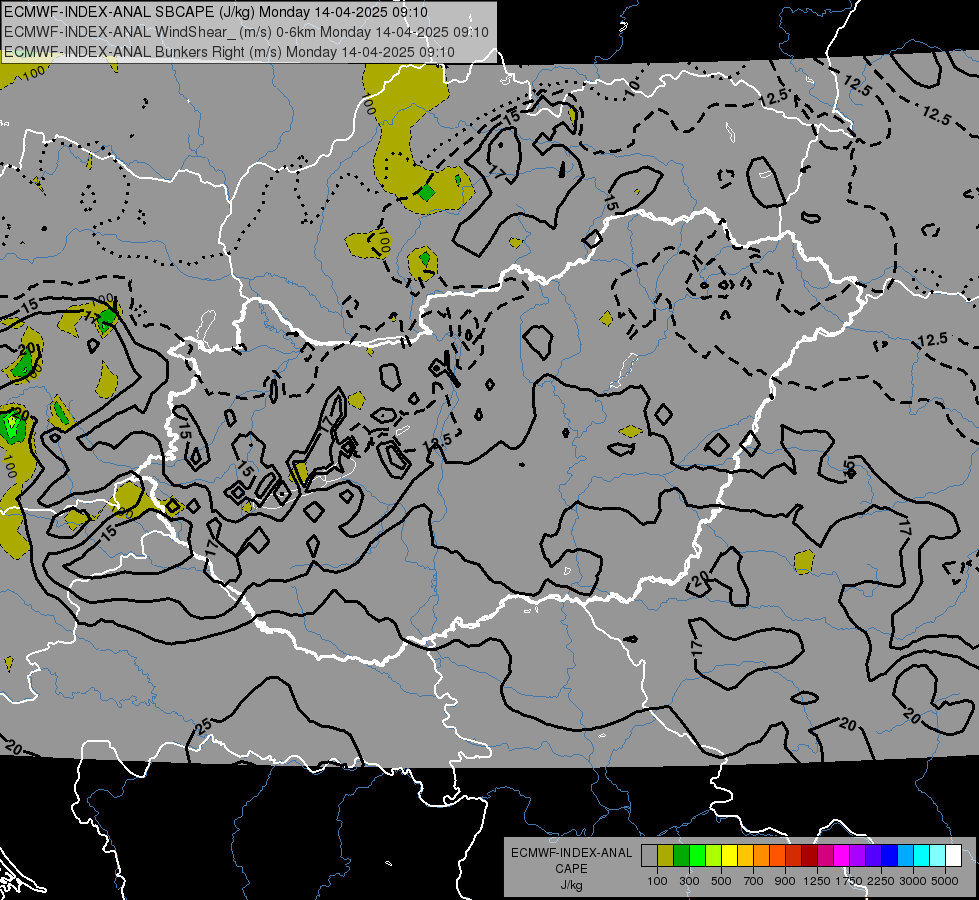This screenshot has height=900, width=979.
Task: Click the legend value 100
Action: pyautogui.click(x=657, y=881)
